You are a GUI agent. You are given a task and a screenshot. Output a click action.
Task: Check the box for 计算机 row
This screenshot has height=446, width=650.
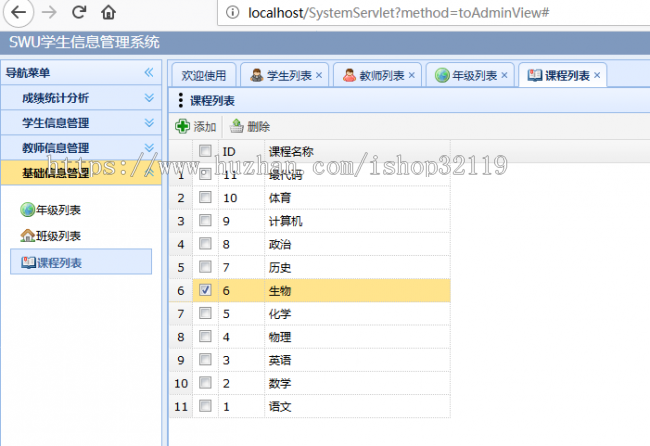point(205,221)
